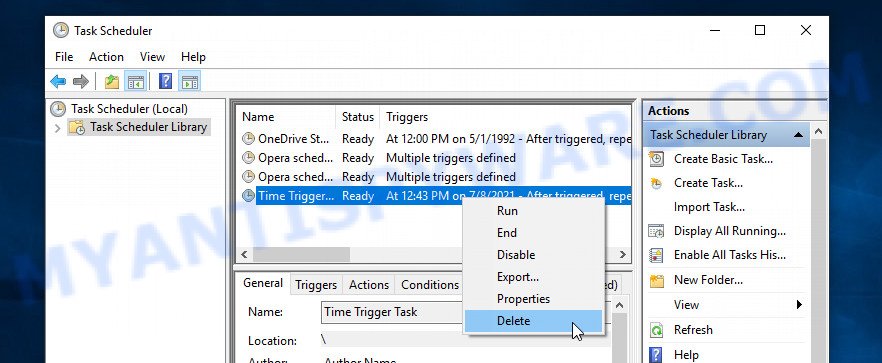This screenshot has height=363, width=882.
Task: Click the OneDrive task clock icon
Action: [248, 138]
